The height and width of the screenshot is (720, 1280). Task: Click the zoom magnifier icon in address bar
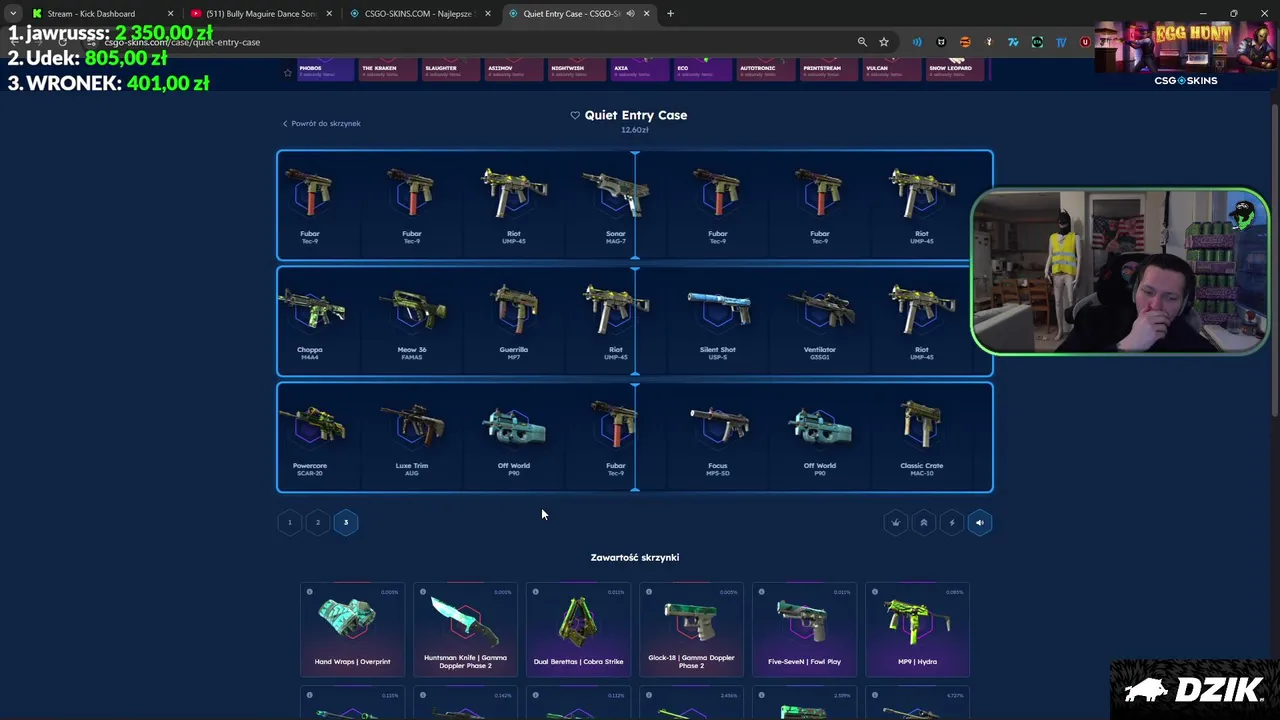coord(862,42)
